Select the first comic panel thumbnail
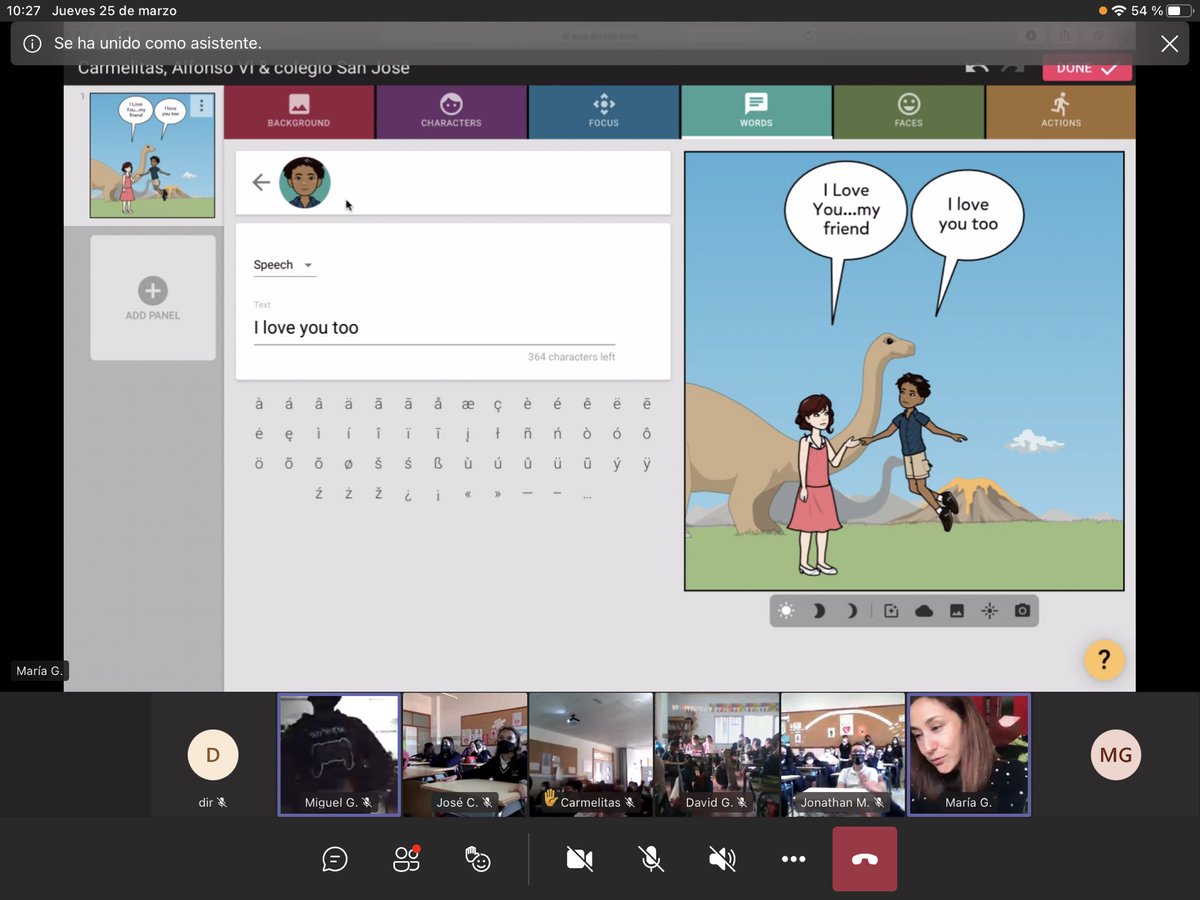Viewport: 1200px width, 900px height. pyautogui.click(x=152, y=155)
